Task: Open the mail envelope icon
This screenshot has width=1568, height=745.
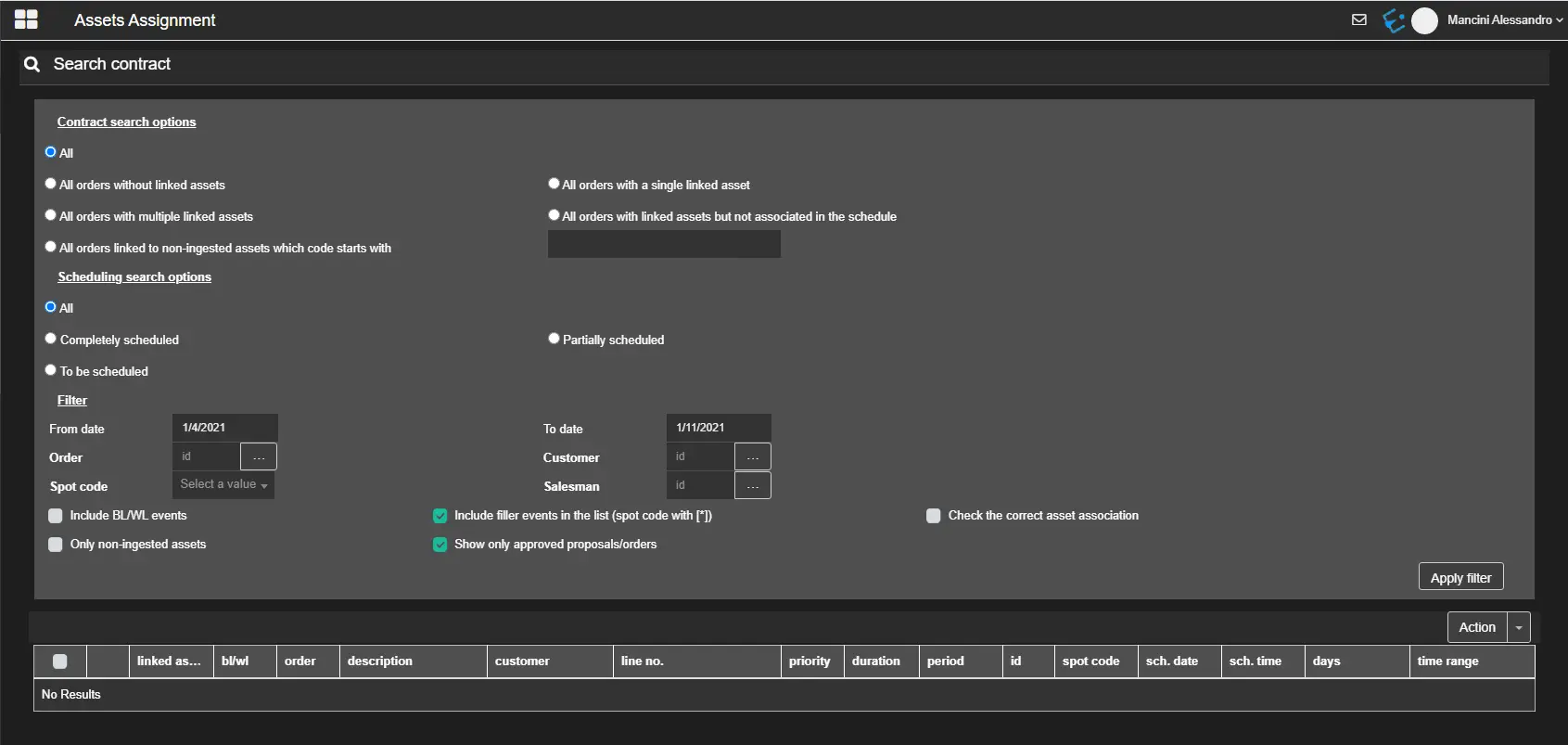Action: click(1358, 19)
